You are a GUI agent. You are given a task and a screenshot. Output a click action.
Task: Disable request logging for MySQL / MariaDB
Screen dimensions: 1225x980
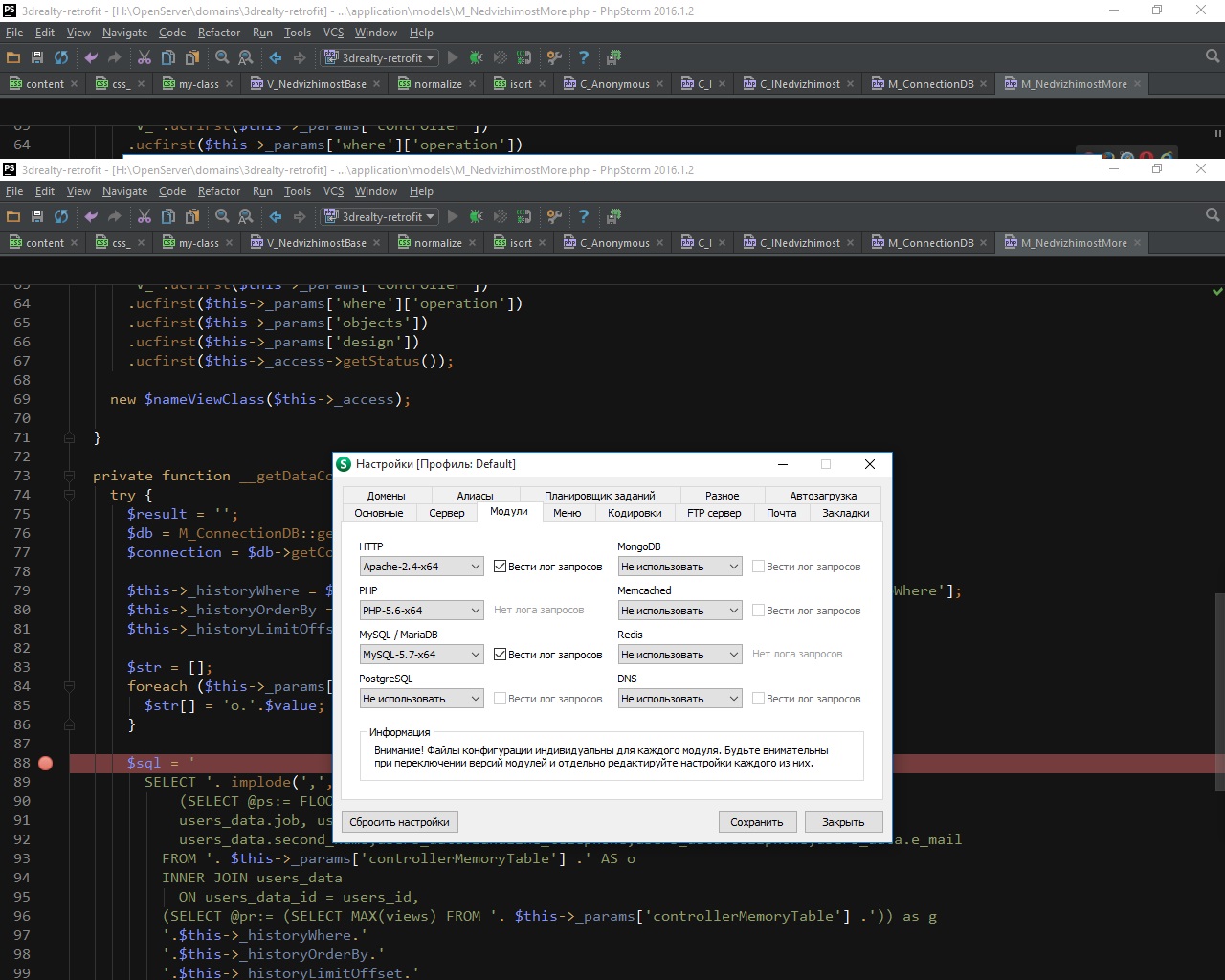point(500,655)
